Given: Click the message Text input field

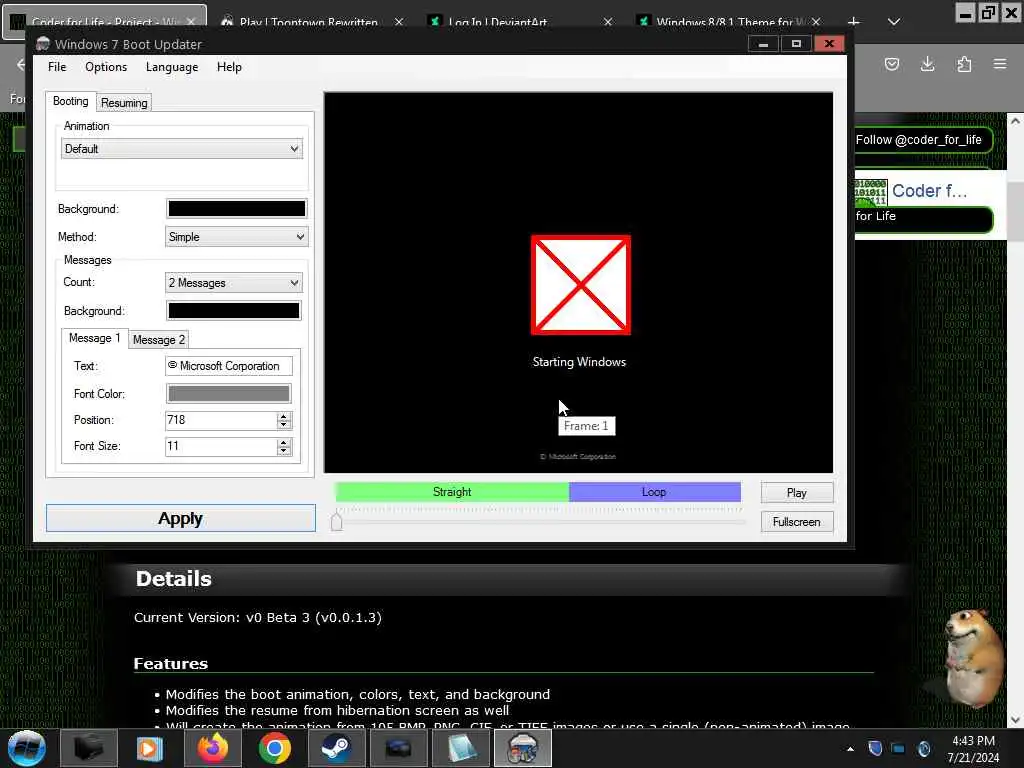Looking at the screenshot, I should pos(229,366).
